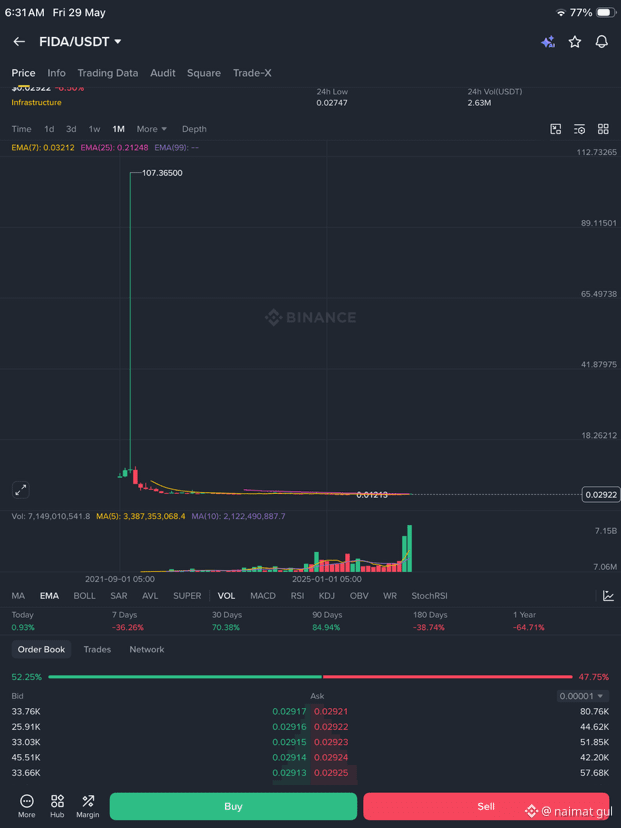
Task: Toggle the VOL sub-indicator
Action: click(227, 596)
